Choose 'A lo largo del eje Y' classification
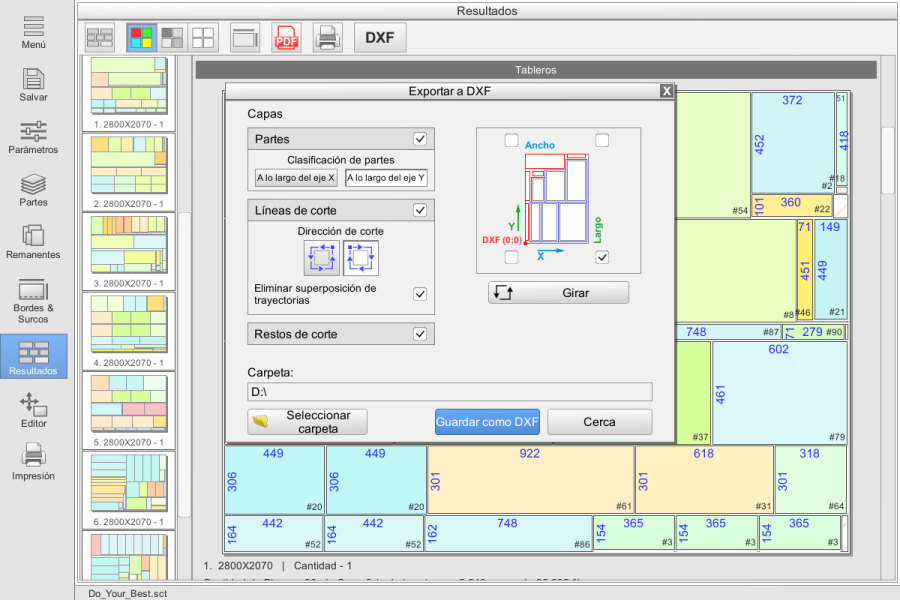Screen dimensions: 900x600 pos(386,178)
